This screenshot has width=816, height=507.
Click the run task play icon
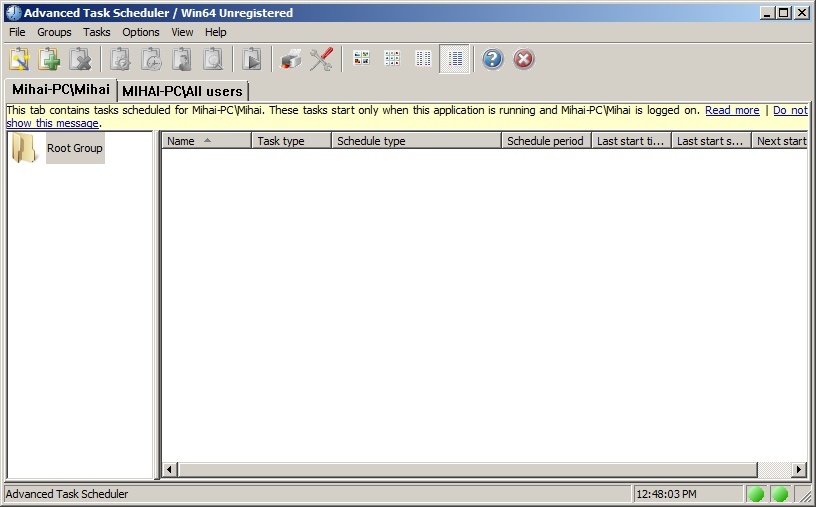tap(252, 59)
